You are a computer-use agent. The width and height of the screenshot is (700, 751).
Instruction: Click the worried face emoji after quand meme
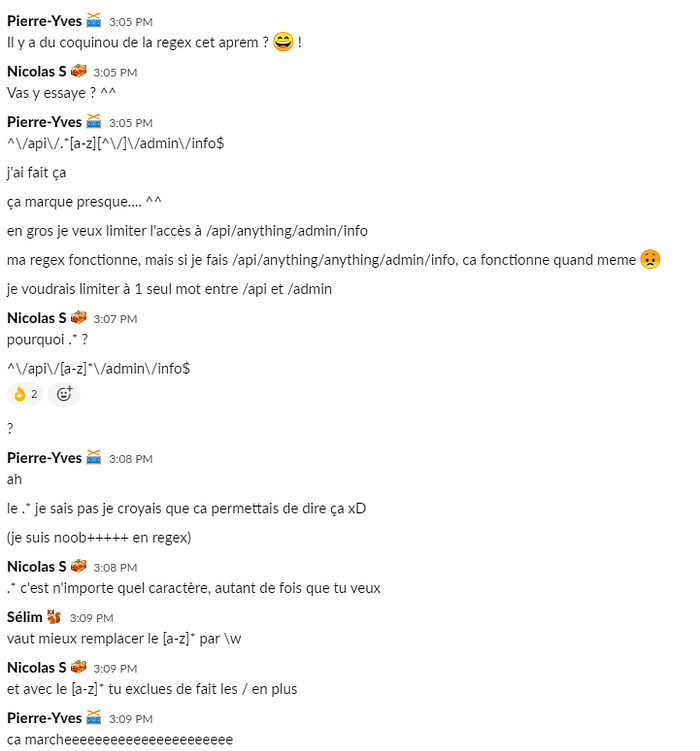650,259
